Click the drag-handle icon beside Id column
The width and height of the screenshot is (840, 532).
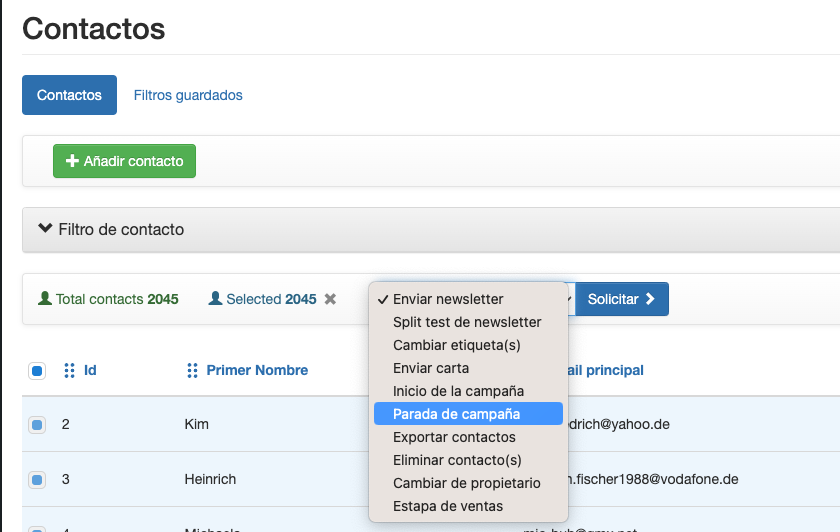pos(69,370)
